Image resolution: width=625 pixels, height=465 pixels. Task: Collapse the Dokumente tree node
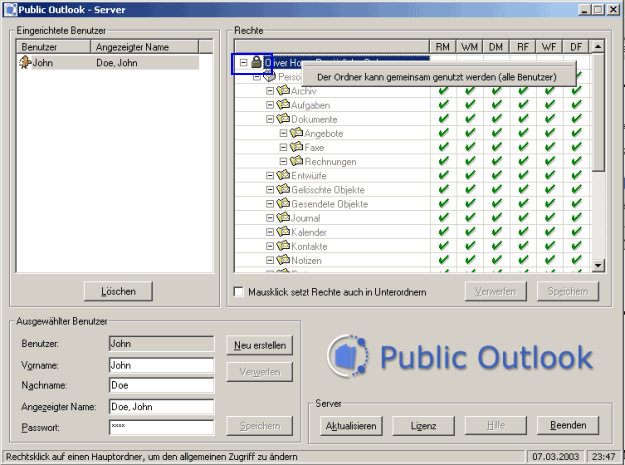(270, 119)
